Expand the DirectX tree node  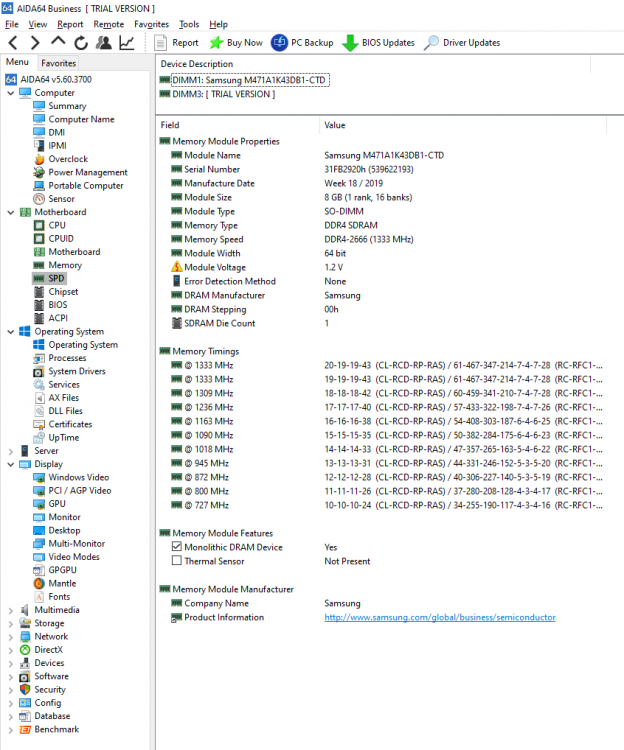click(11, 650)
